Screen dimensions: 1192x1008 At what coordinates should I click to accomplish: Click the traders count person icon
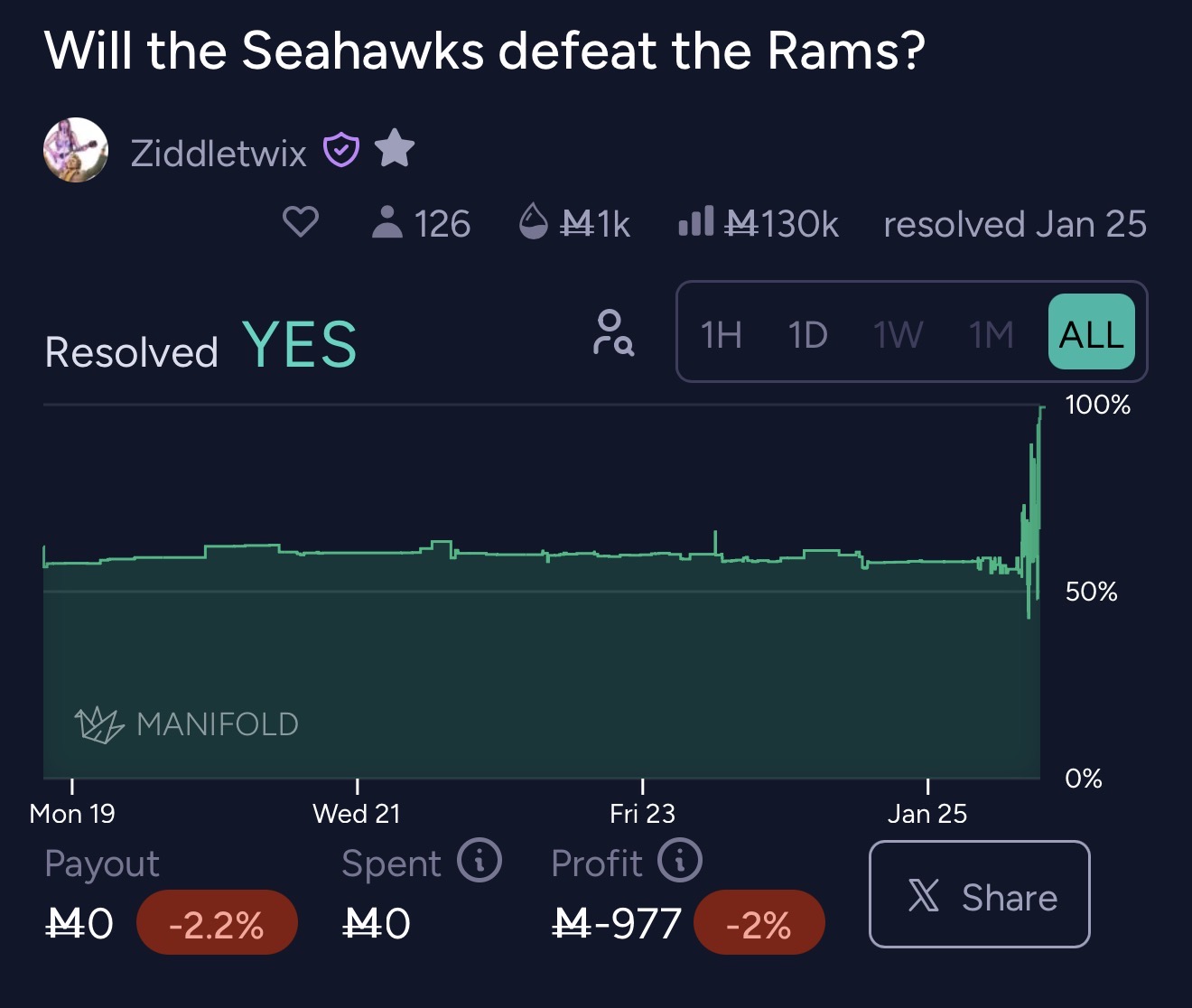(x=387, y=222)
